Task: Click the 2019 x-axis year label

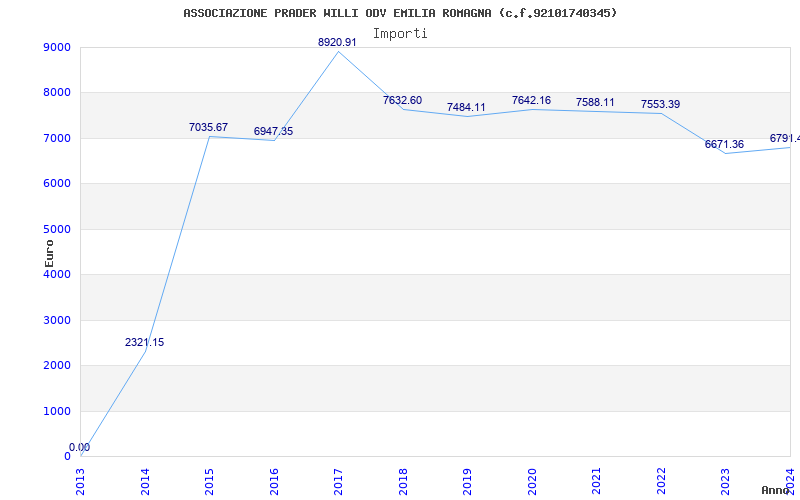Action: 467,481
